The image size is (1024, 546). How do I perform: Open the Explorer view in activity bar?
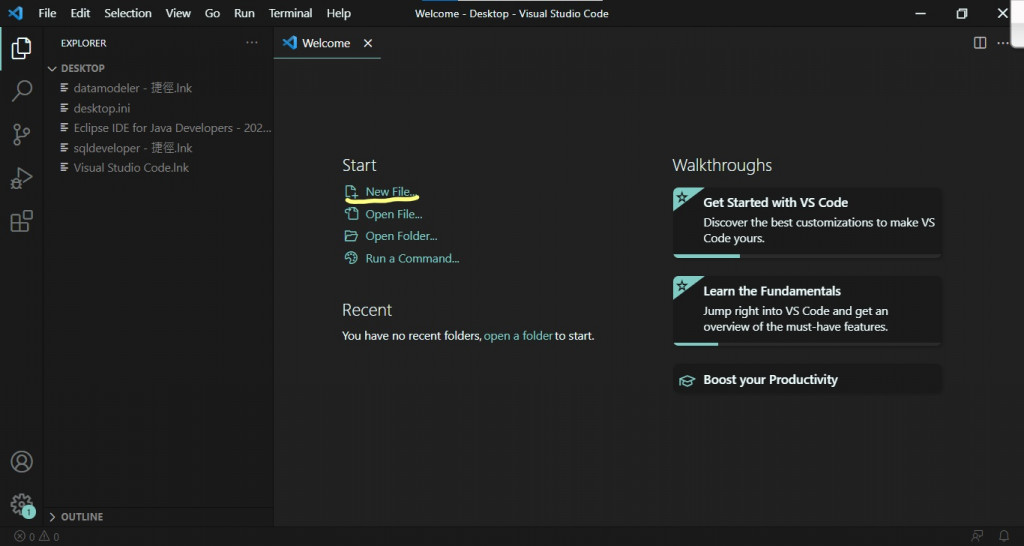(21, 48)
